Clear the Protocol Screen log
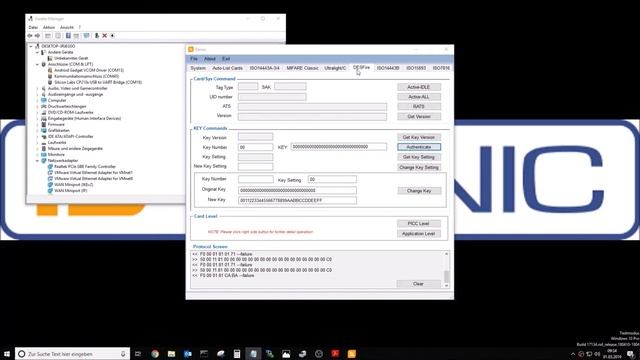 pyautogui.click(x=418, y=284)
